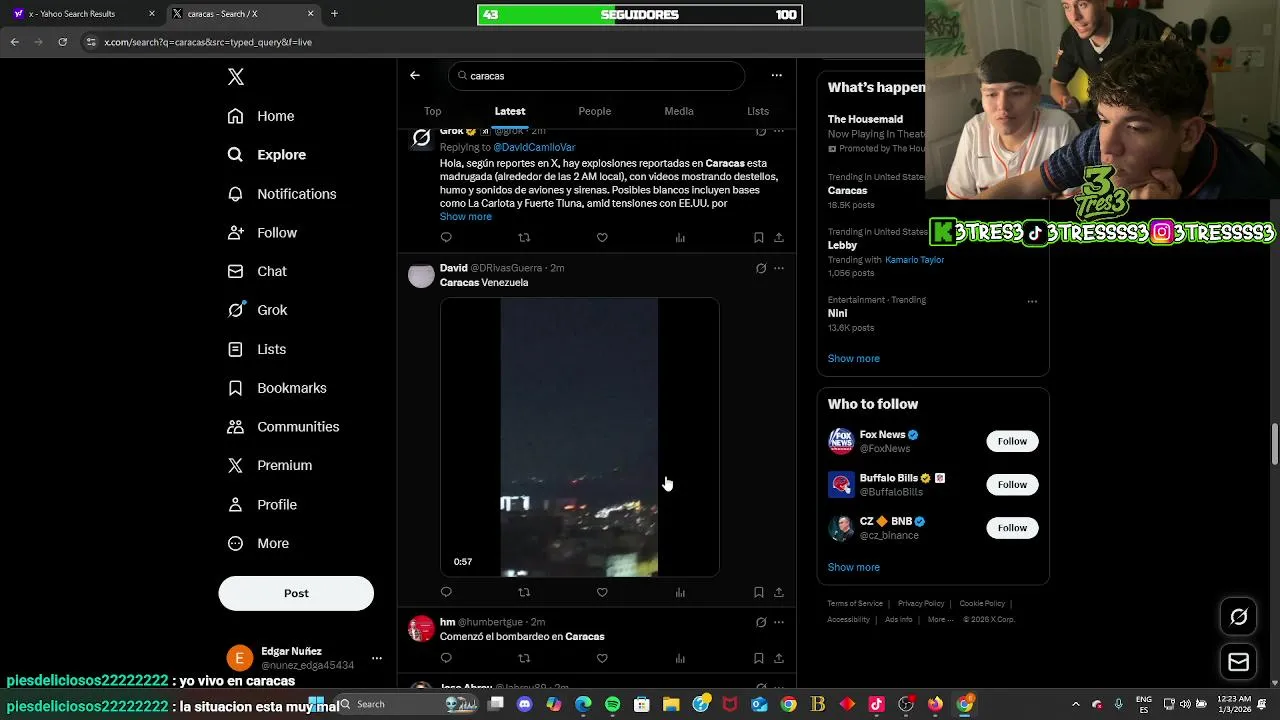Open Explore in the X sidebar

click(267, 155)
